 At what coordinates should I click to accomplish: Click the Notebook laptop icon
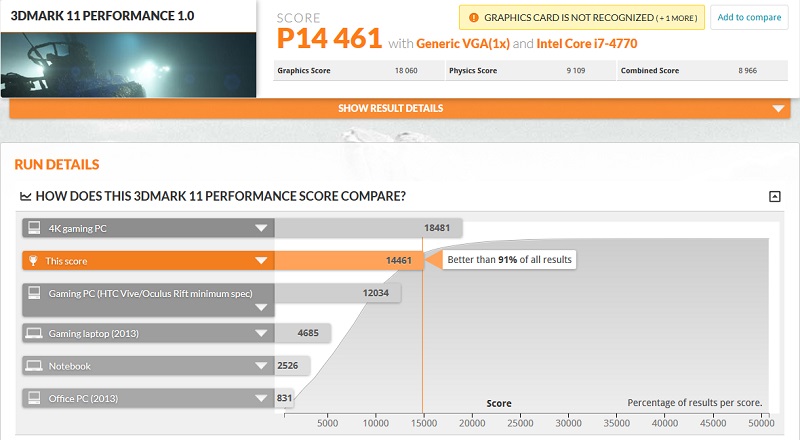(x=35, y=366)
